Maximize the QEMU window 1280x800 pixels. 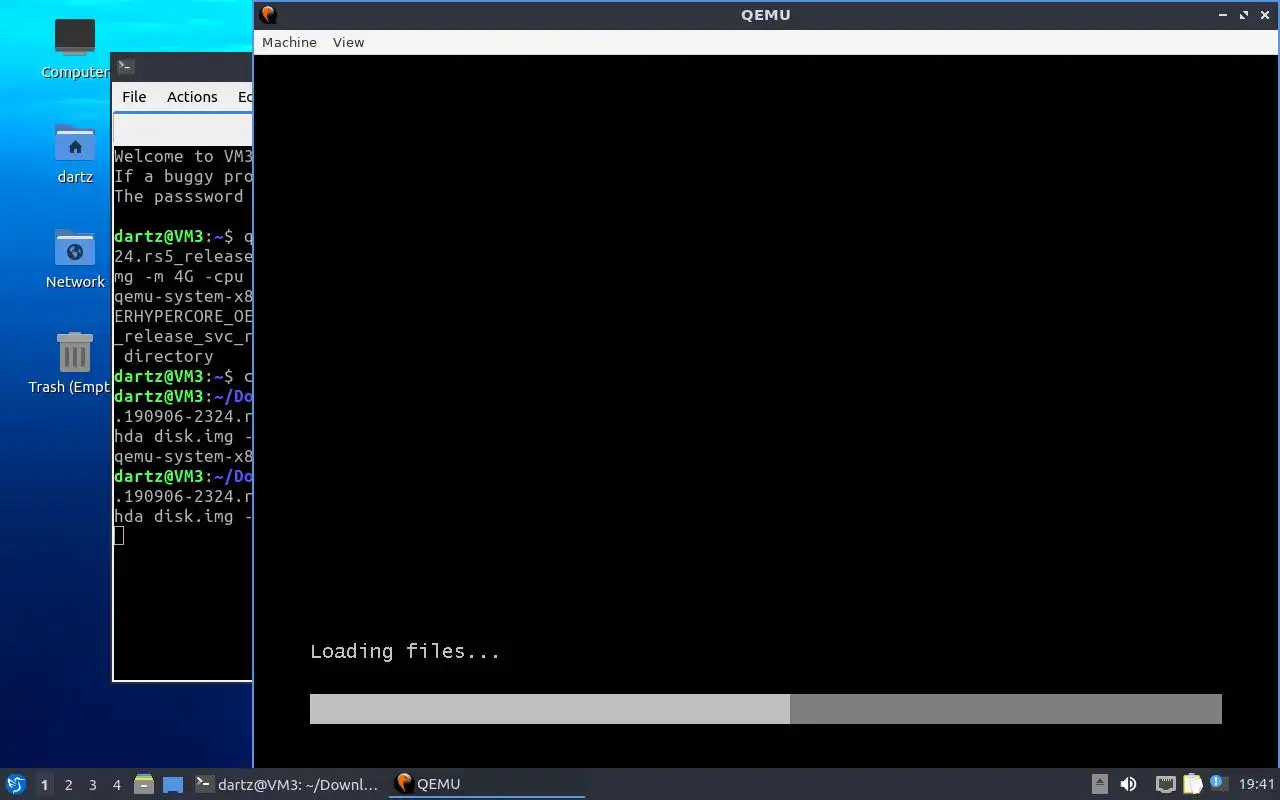[x=1244, y=15]
